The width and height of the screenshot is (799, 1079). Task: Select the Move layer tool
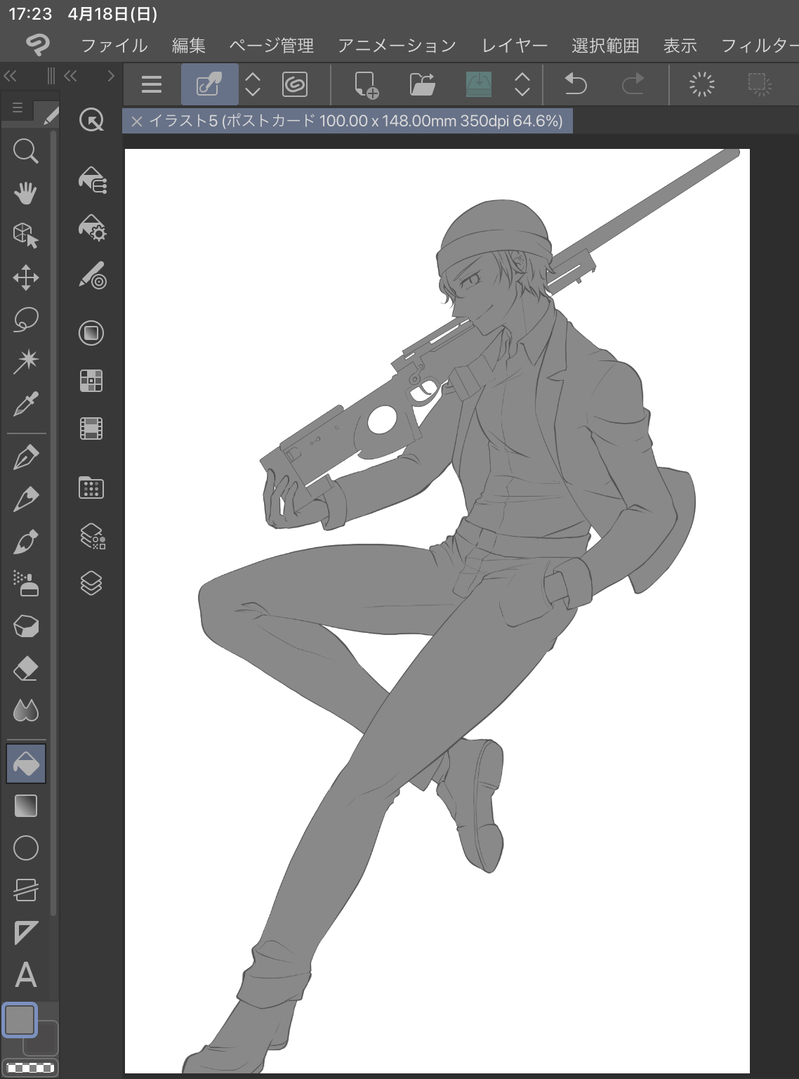click(25, 277)
